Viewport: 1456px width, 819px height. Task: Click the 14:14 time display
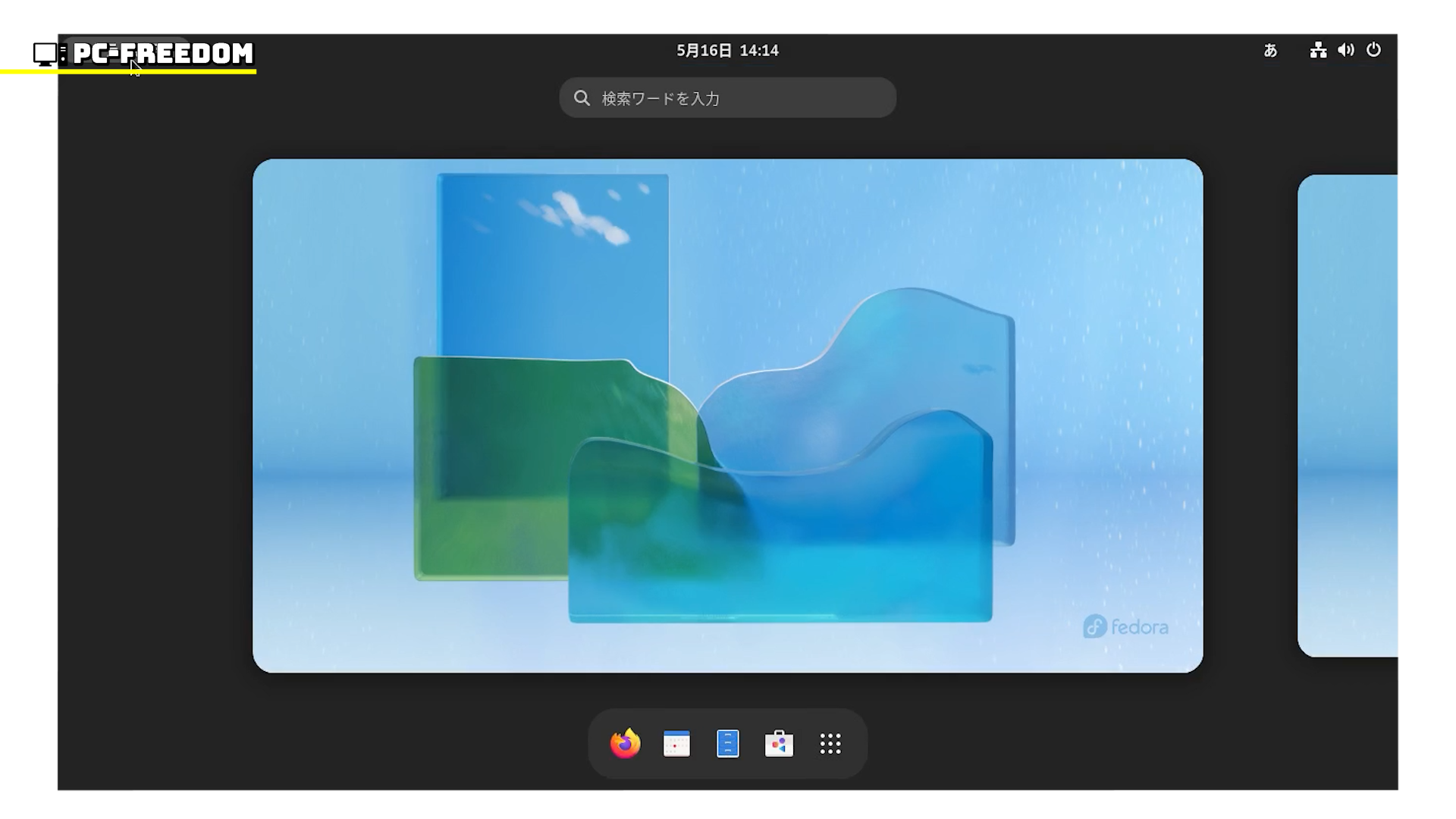pyautogui.click(x=759, y=51)
